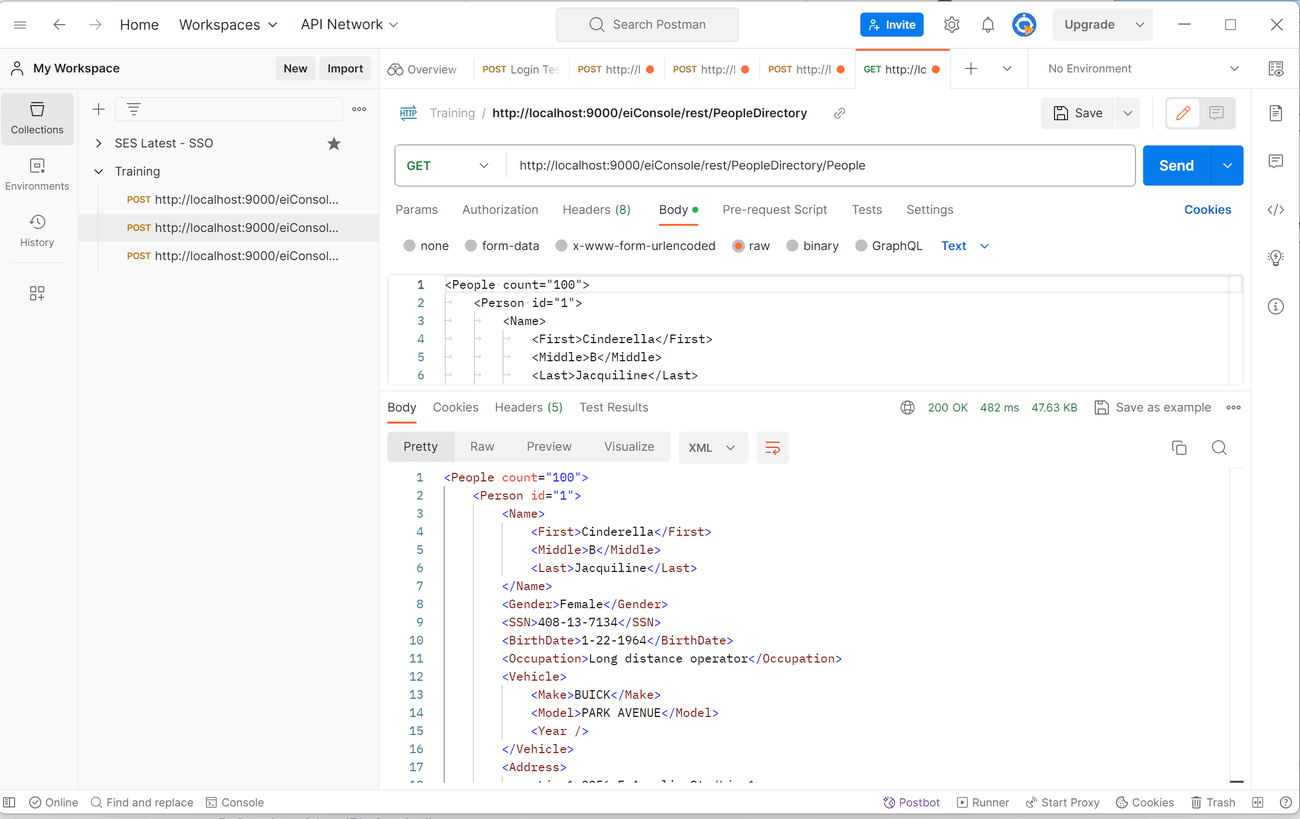Open the Save options arrow
1300x819 pixels.
[1127, 113]
